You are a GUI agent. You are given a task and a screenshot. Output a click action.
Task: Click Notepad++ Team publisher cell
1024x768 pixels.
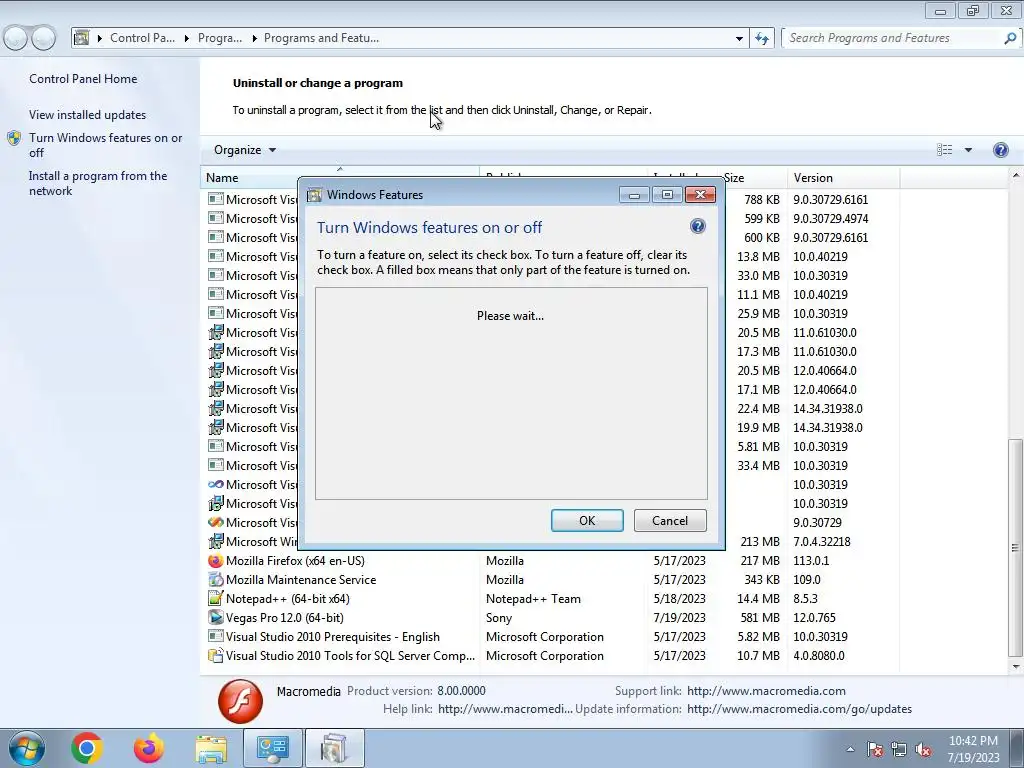[x=533, y=599]
